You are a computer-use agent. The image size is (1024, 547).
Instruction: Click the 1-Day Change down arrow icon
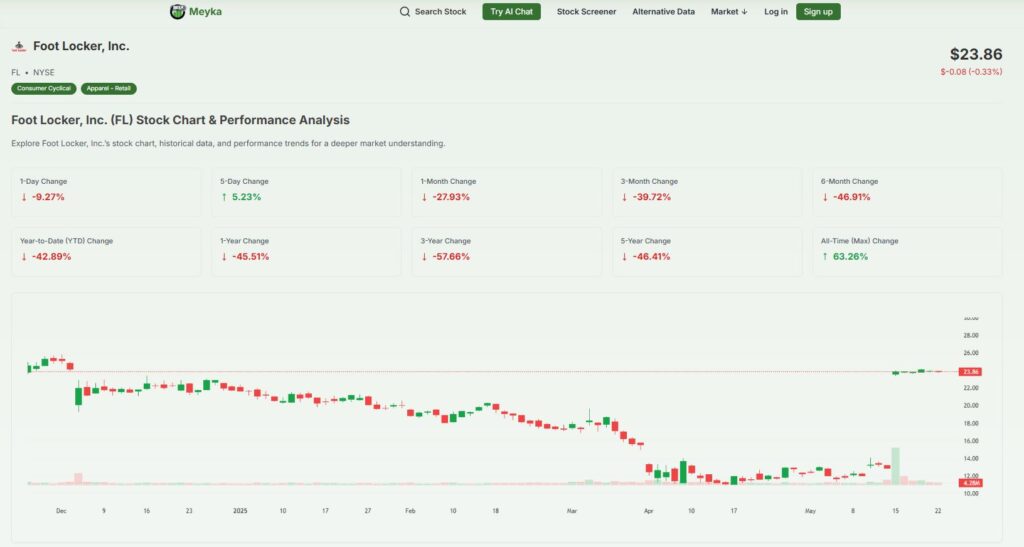(24, 197)
